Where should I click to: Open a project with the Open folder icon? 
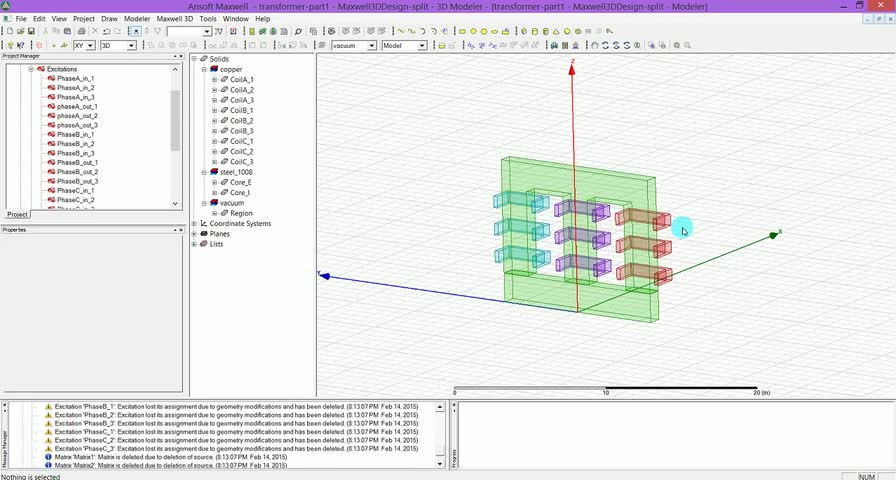20,31
